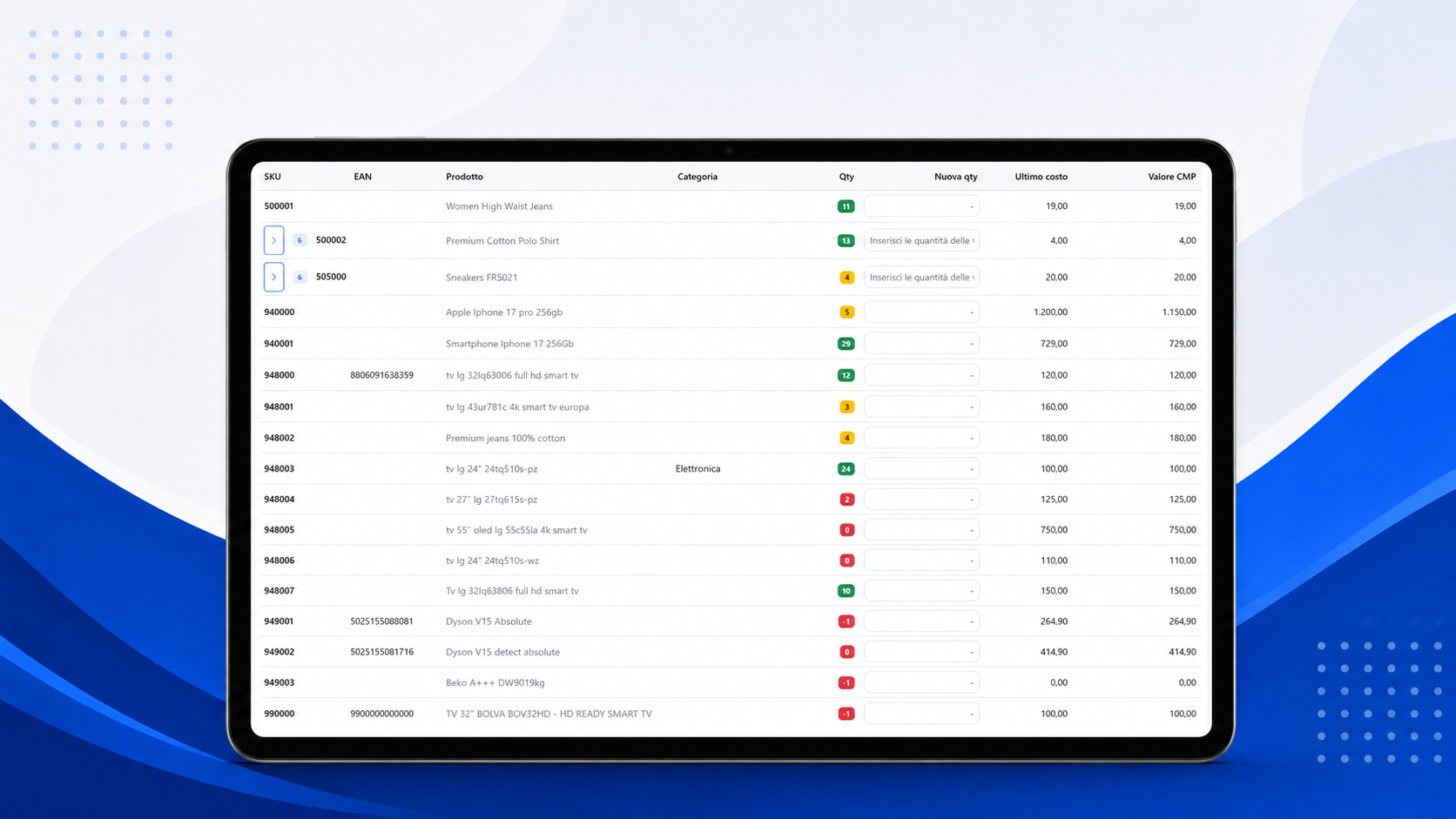Click red qty badge 2 for SKU 948004
This screenshot has height=819, width=1456.
tap(846, 500)
